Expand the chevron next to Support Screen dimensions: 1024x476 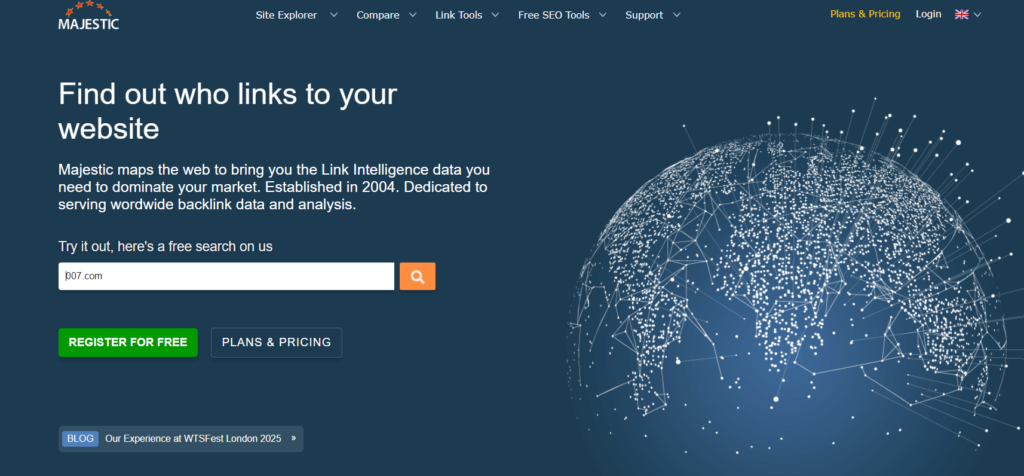point(677,15)
